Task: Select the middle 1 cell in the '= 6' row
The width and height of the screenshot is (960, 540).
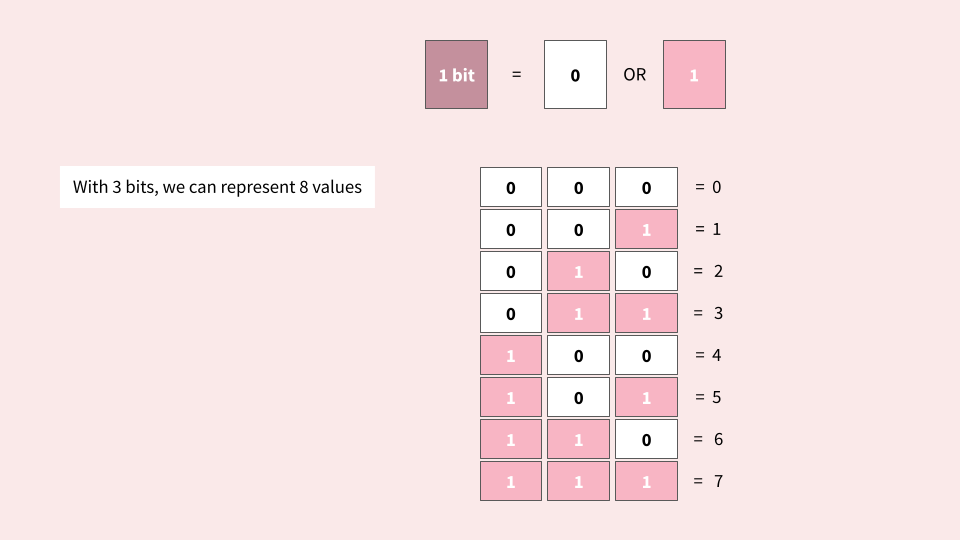Action: pos(578,439)
